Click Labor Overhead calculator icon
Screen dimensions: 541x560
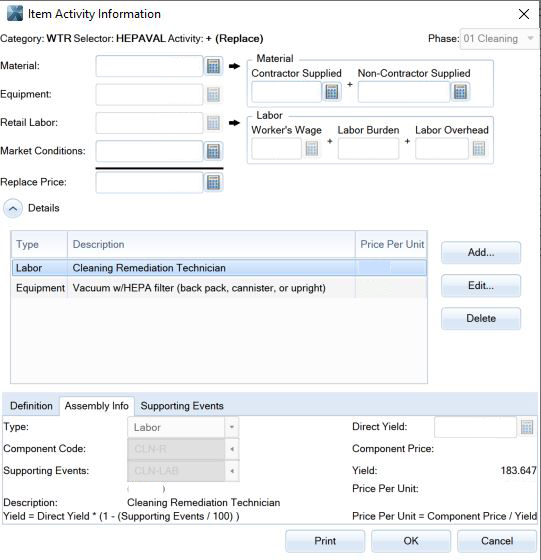pyautogui.click(x=479, y=148)
